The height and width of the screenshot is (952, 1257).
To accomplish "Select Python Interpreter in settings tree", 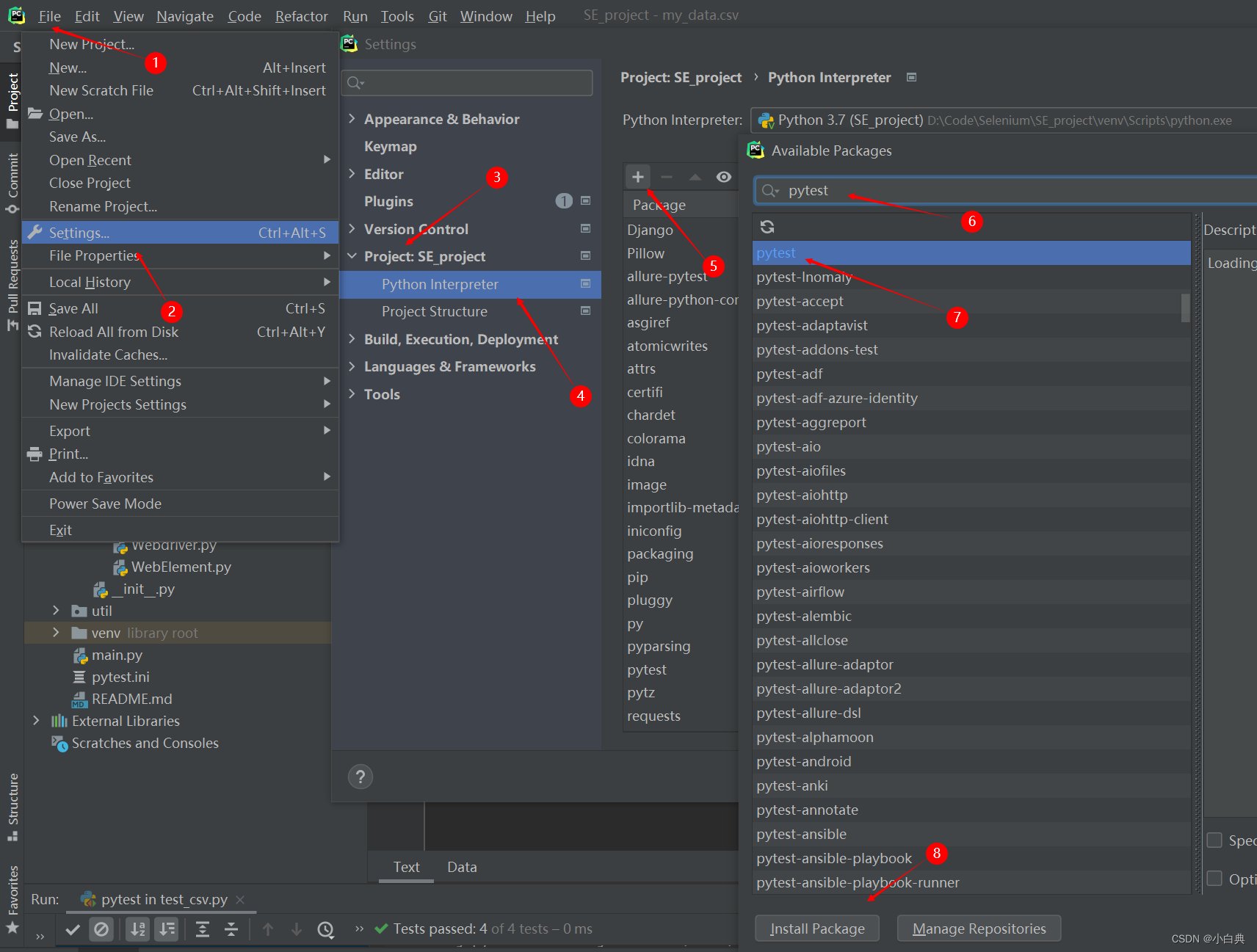I will pyautogui.click(x=471, y=284).
